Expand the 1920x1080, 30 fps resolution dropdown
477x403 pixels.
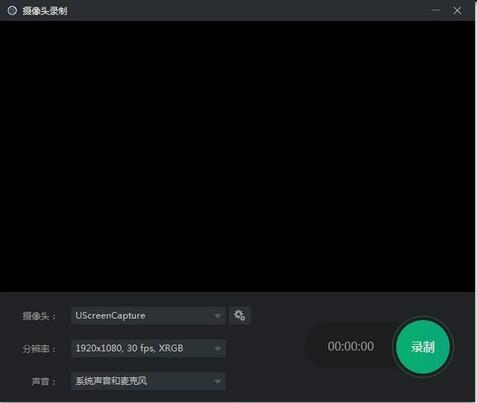pos(148,348)
